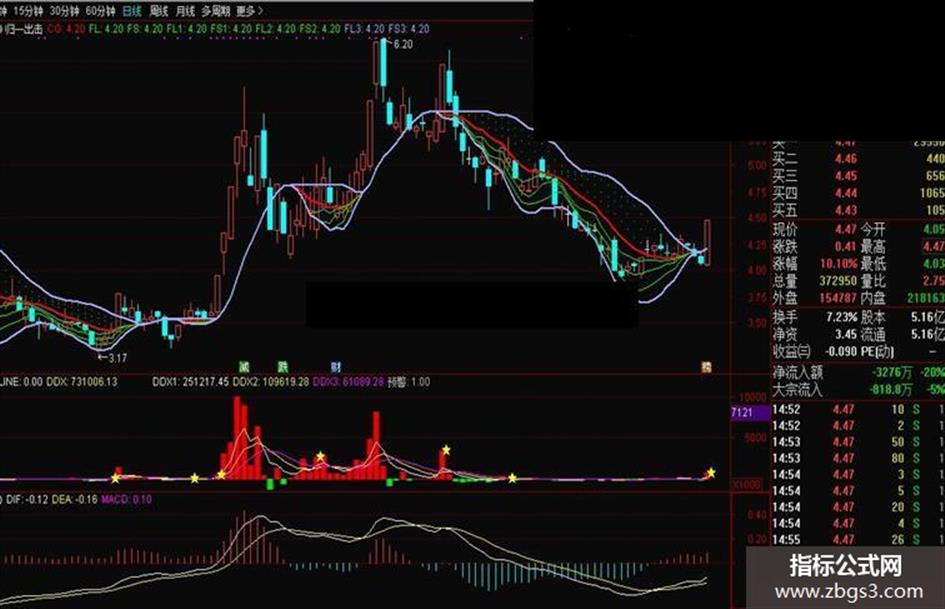Click the 外盘 value 154787
945x609 pixels.
coord(838,297)
